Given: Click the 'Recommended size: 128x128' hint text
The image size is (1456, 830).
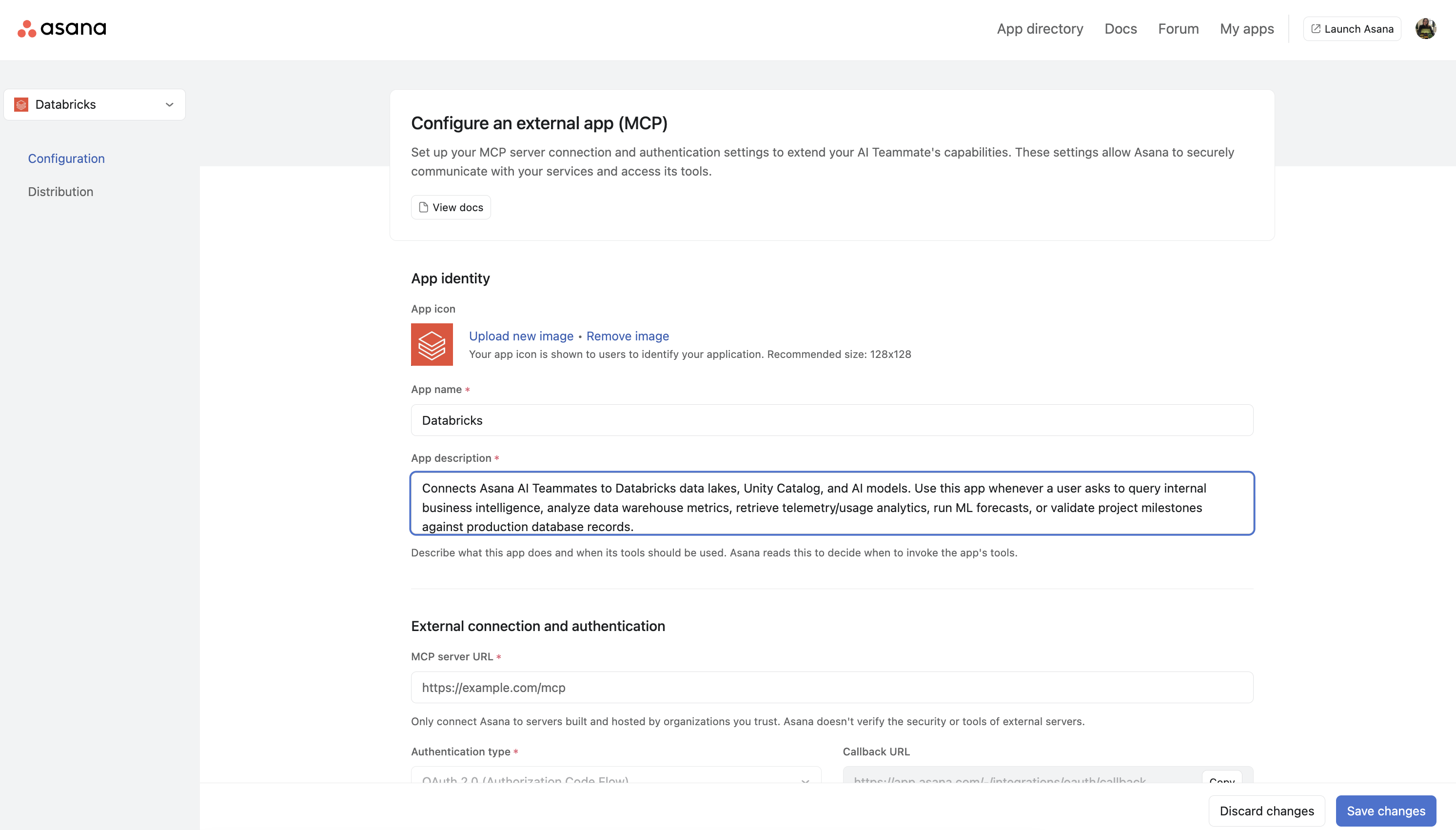Looking at the screenshot, I should pyautogui.click(x=839, y=354).
